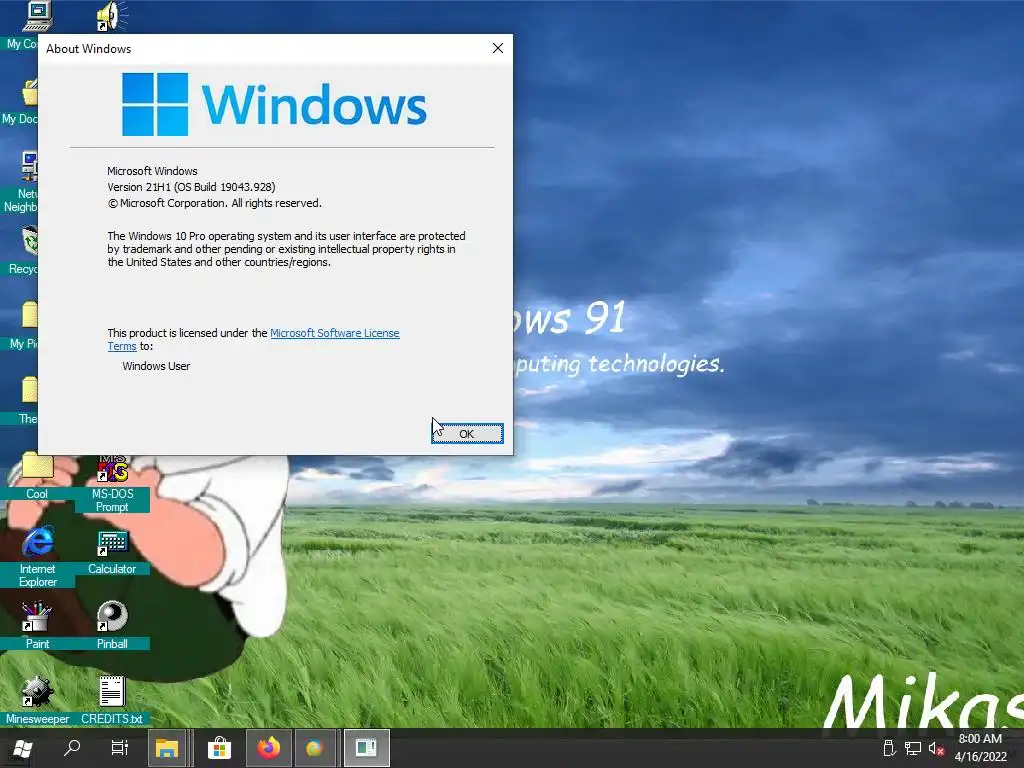Open the Microsoft Software License Terms link
Screen dimensions: 1024x768
pyautogui.click(x=253, y=340)
